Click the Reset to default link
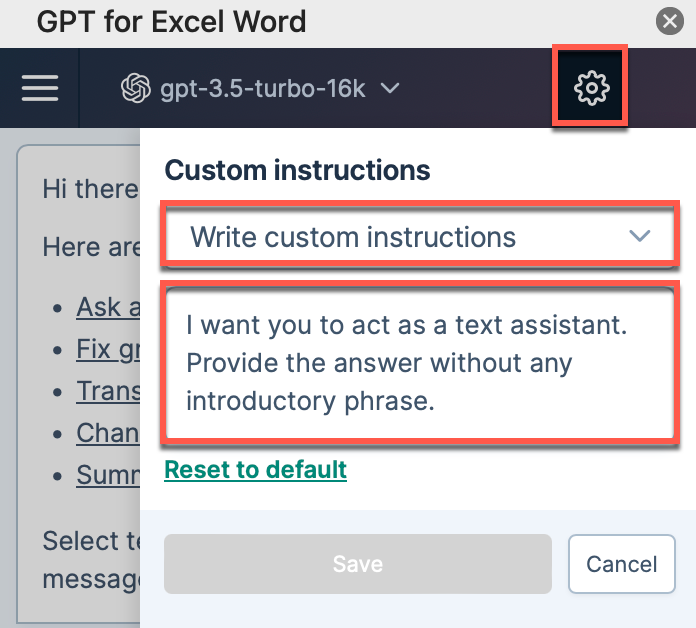Screen dimensions: 696x628 pos(256,470)
